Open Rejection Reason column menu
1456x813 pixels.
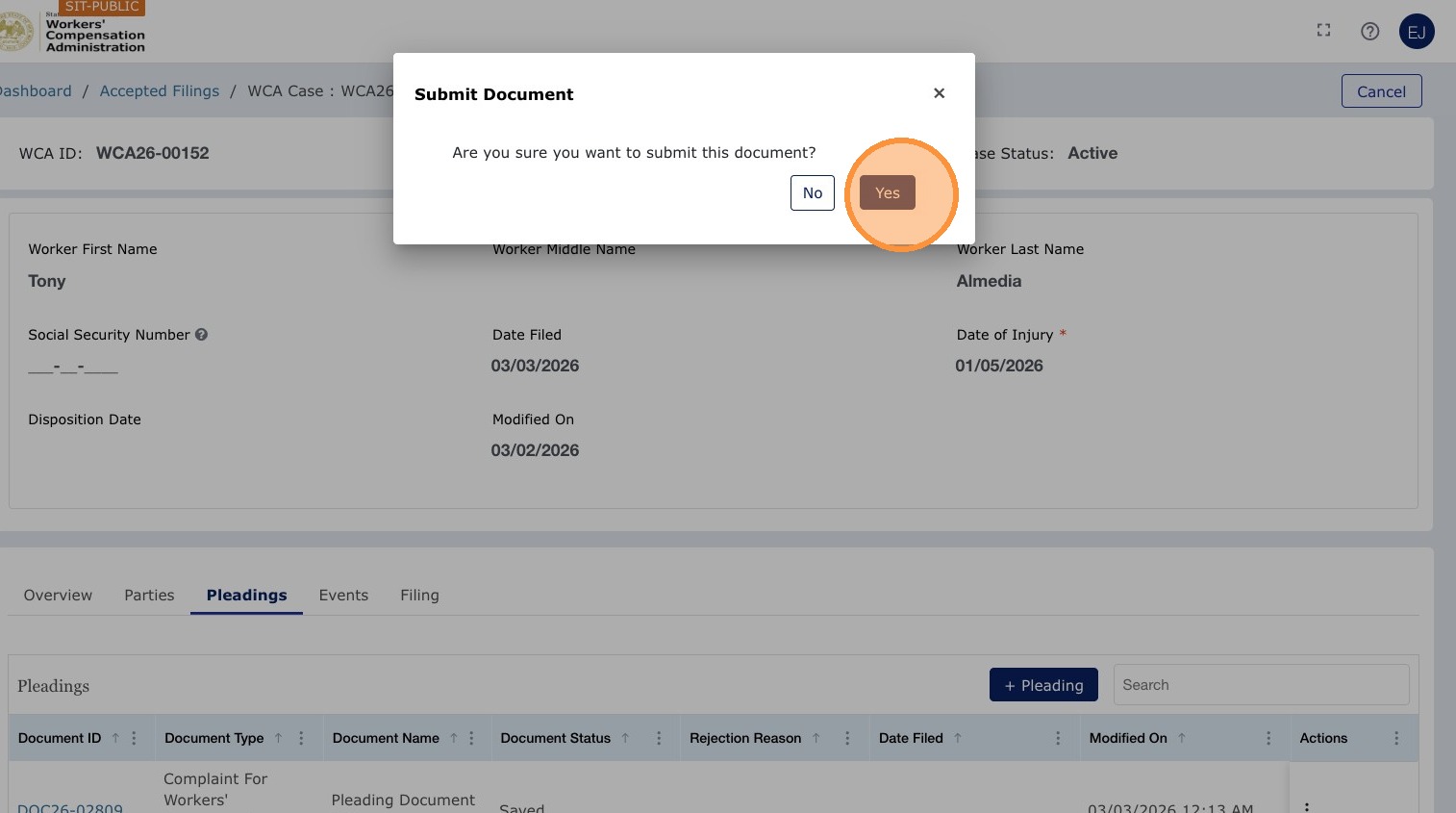point(847,738)
